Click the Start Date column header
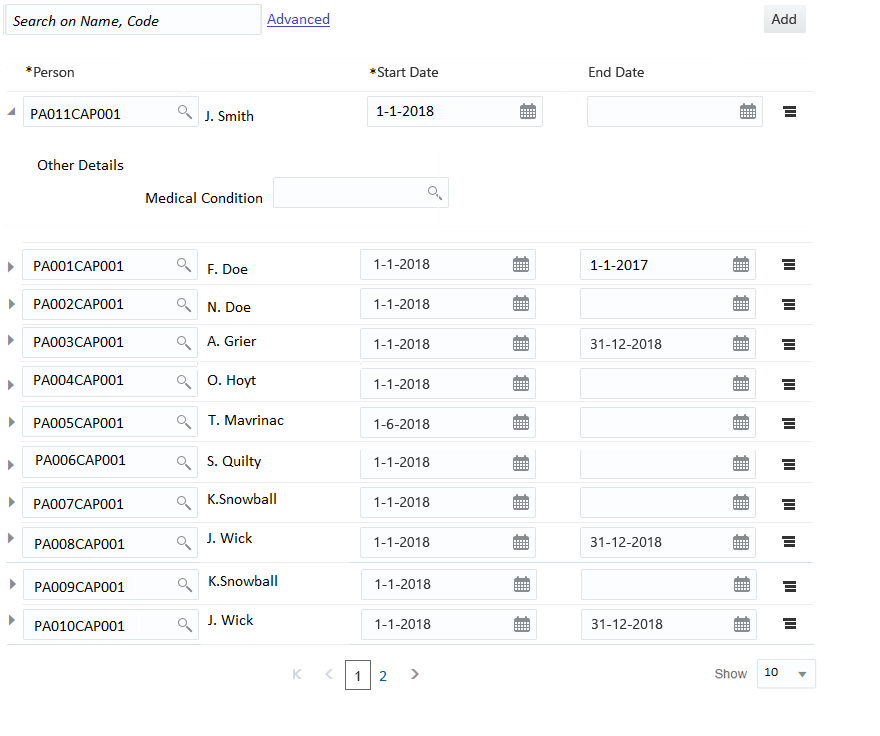This screenshot has width=880, height=736. [404, 72]
